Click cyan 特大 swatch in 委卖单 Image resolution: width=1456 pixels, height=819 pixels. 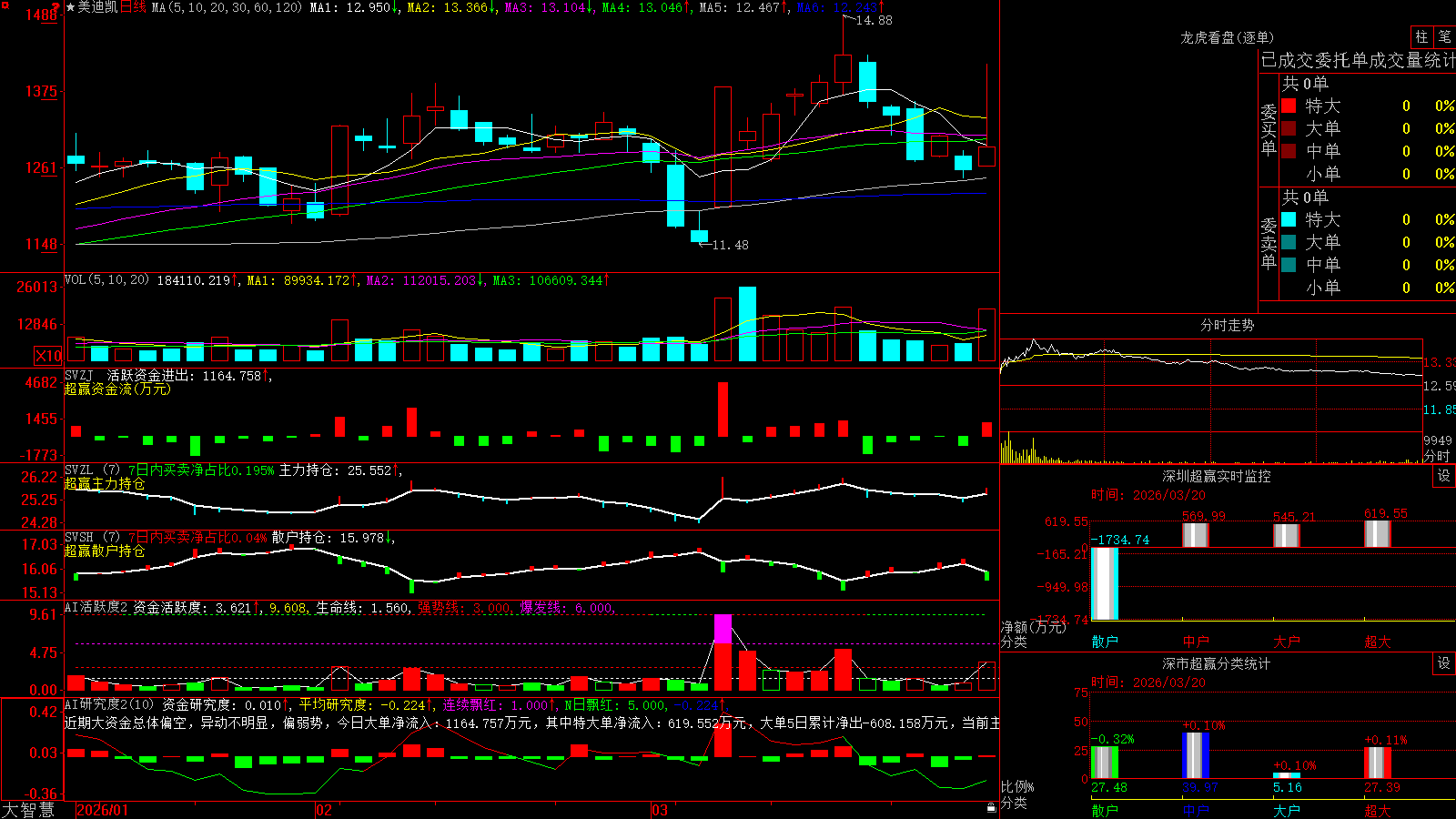coord(1289,219)
